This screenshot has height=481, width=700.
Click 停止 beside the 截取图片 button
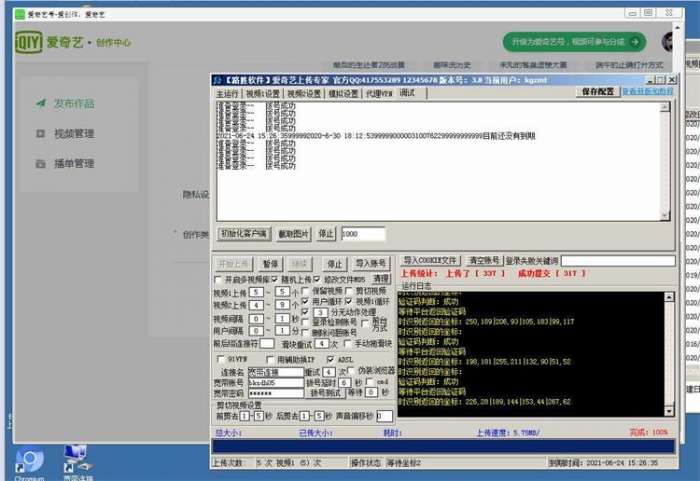(x=326, y=234)
